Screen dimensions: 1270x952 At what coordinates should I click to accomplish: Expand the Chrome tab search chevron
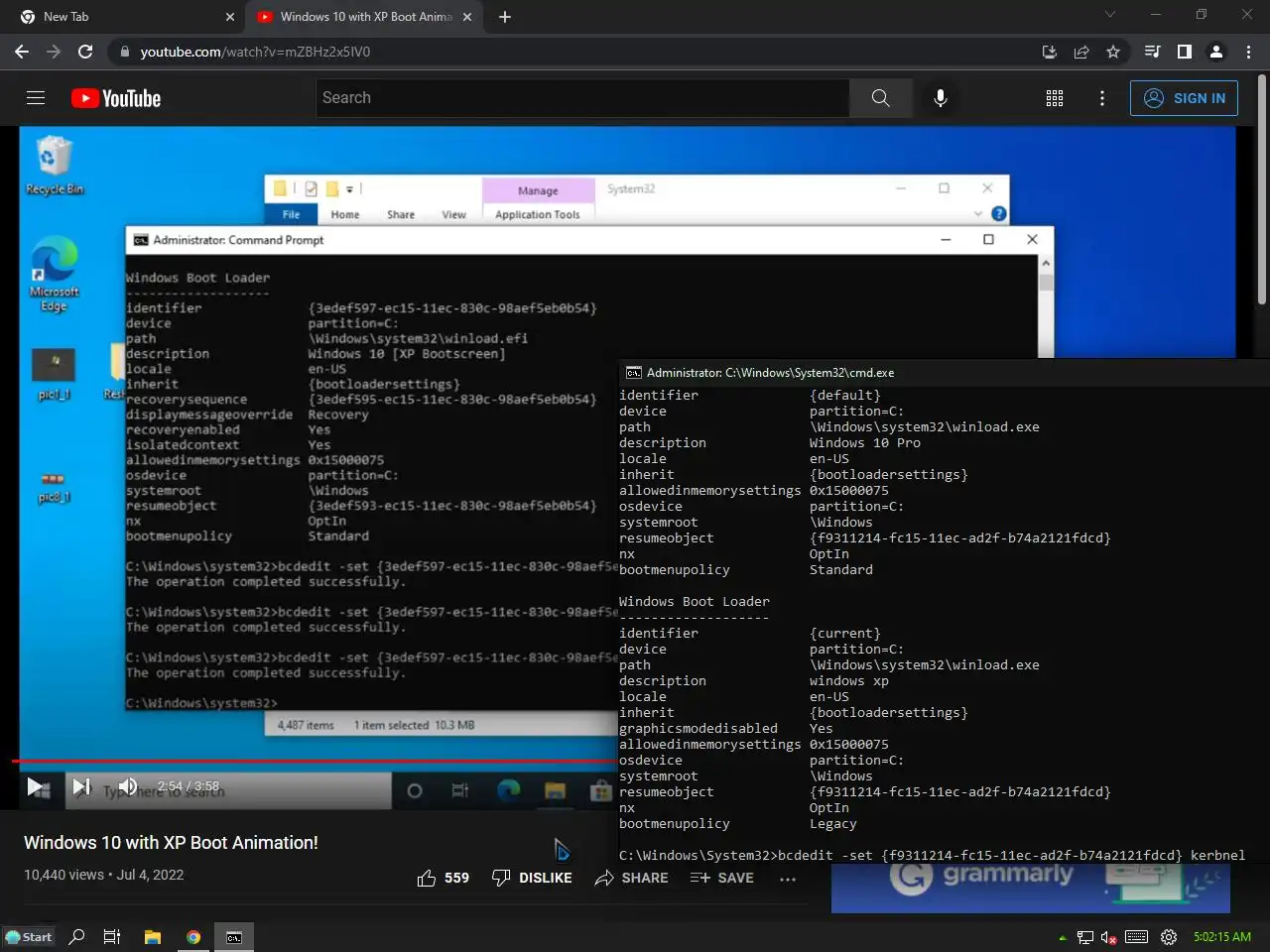(1110, 15)
